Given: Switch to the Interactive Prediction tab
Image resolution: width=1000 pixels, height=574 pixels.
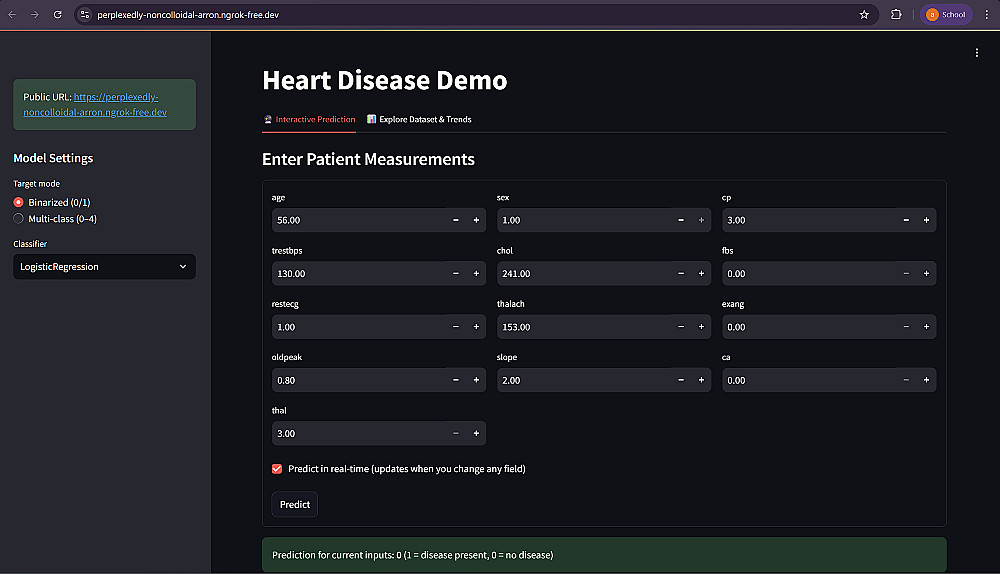Looking at the screenshot, I should [309, 119].
